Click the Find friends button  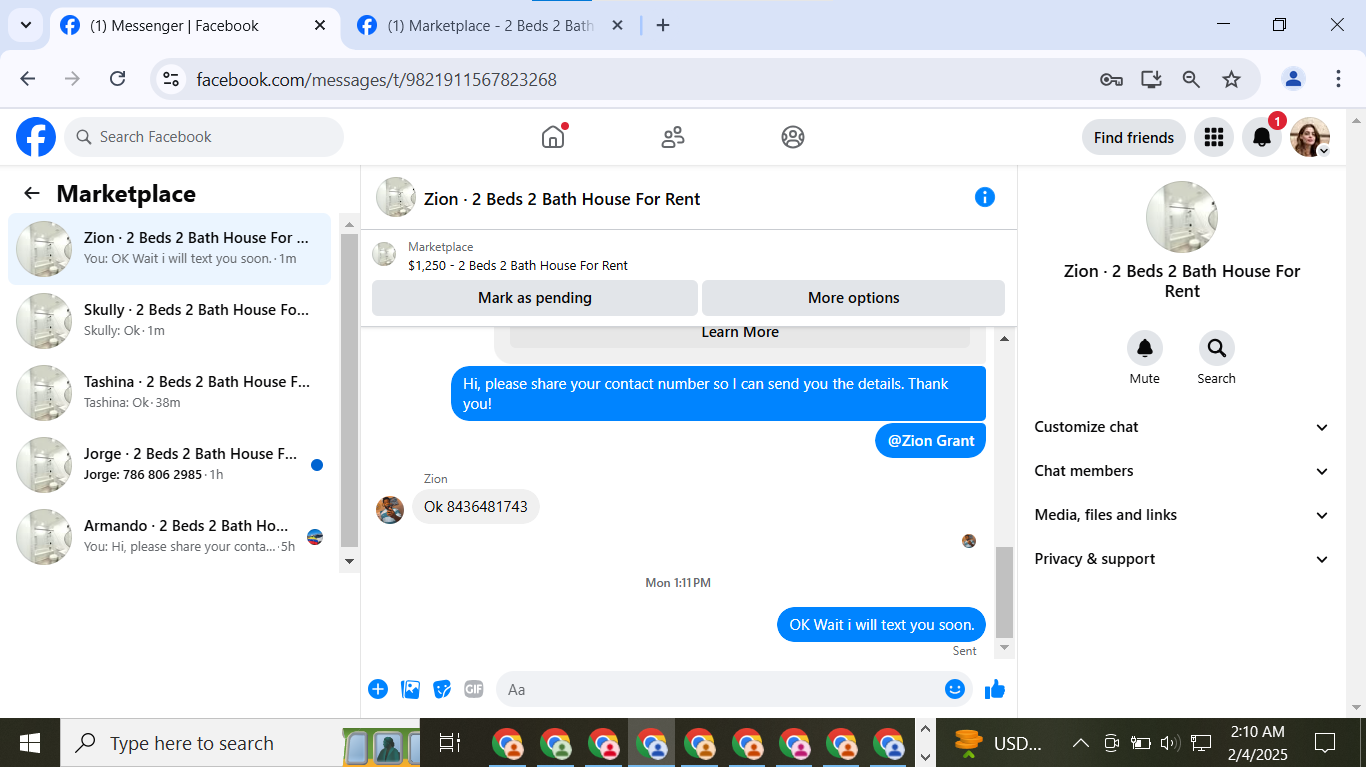1134,137
